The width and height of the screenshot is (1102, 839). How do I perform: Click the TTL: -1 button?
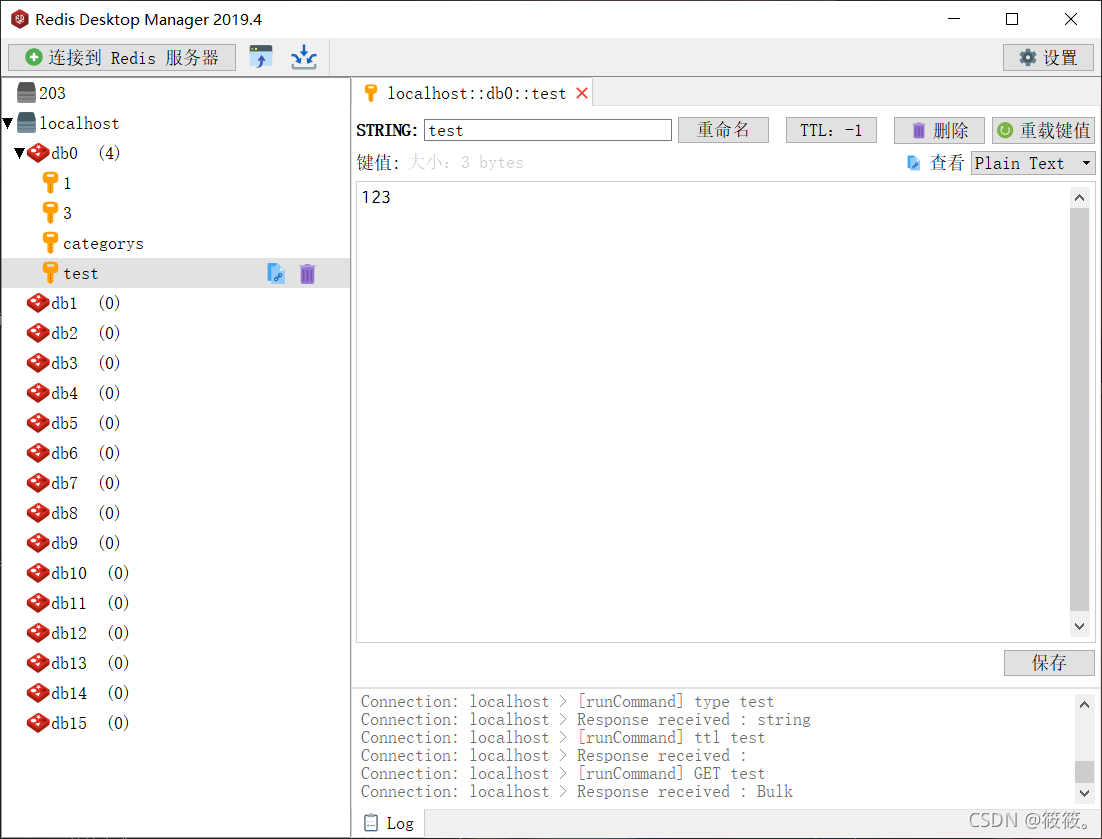(831, 130)
